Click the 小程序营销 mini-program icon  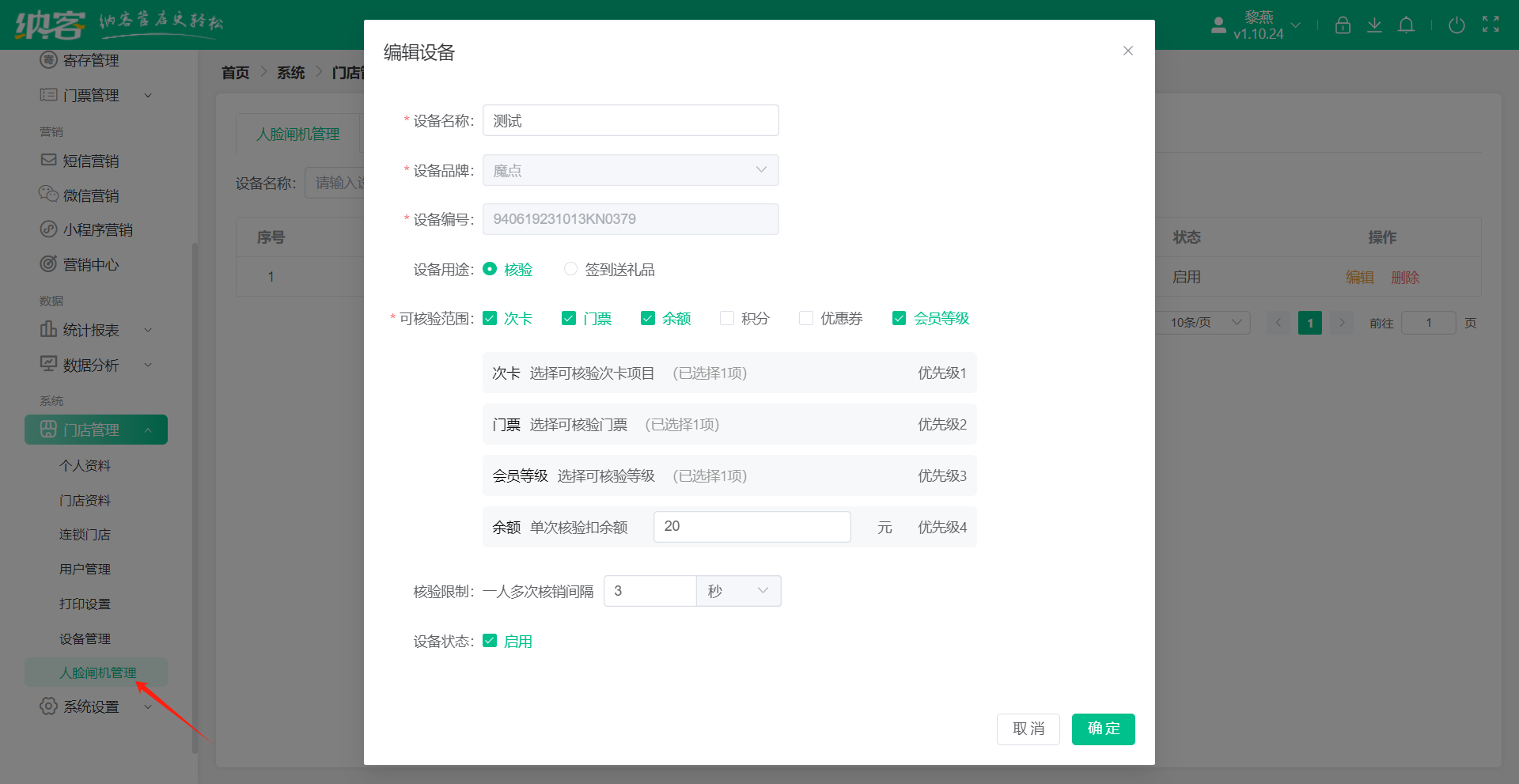pyautogui.click(x=49, y=229)
